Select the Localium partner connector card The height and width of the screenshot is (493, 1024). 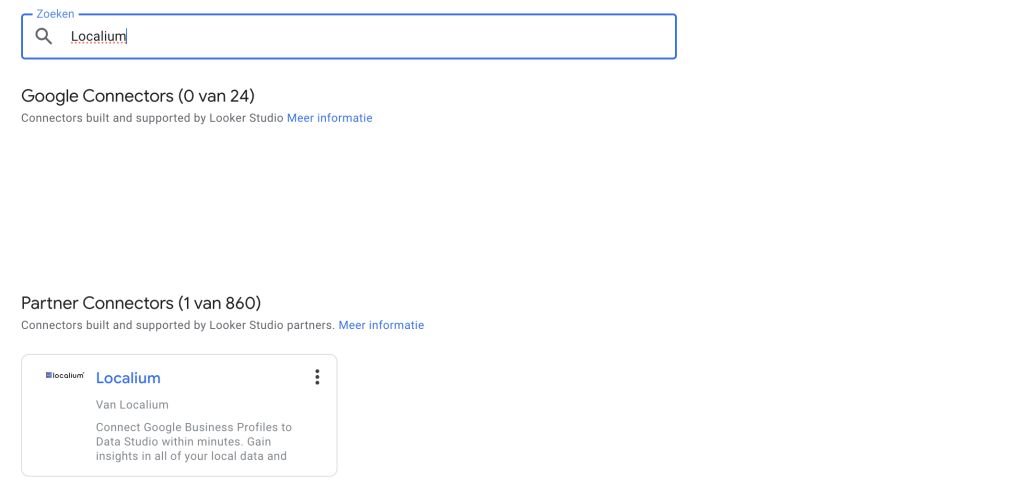[x=179, y=415]
